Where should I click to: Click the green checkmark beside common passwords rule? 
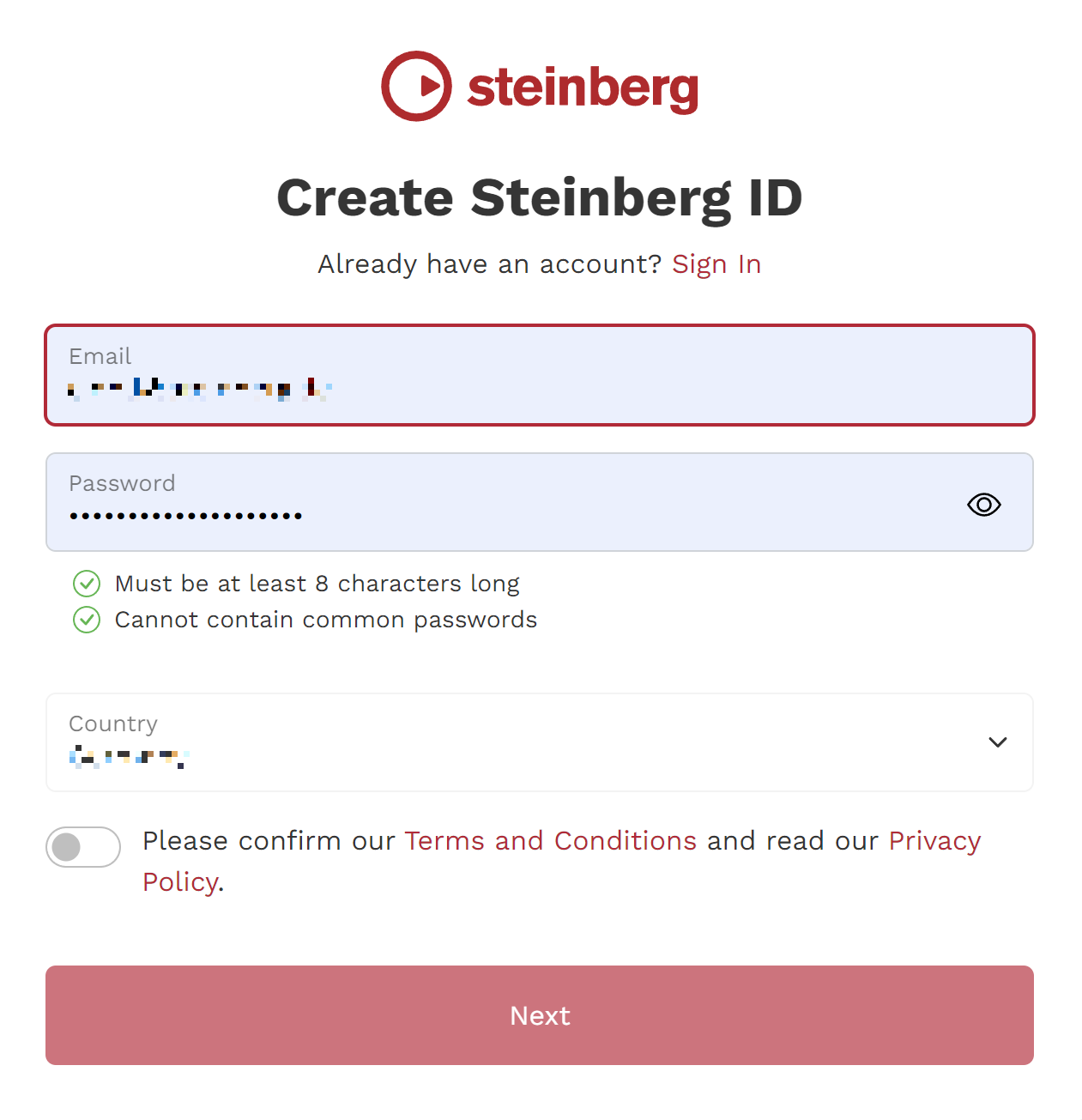coord(87,620)
